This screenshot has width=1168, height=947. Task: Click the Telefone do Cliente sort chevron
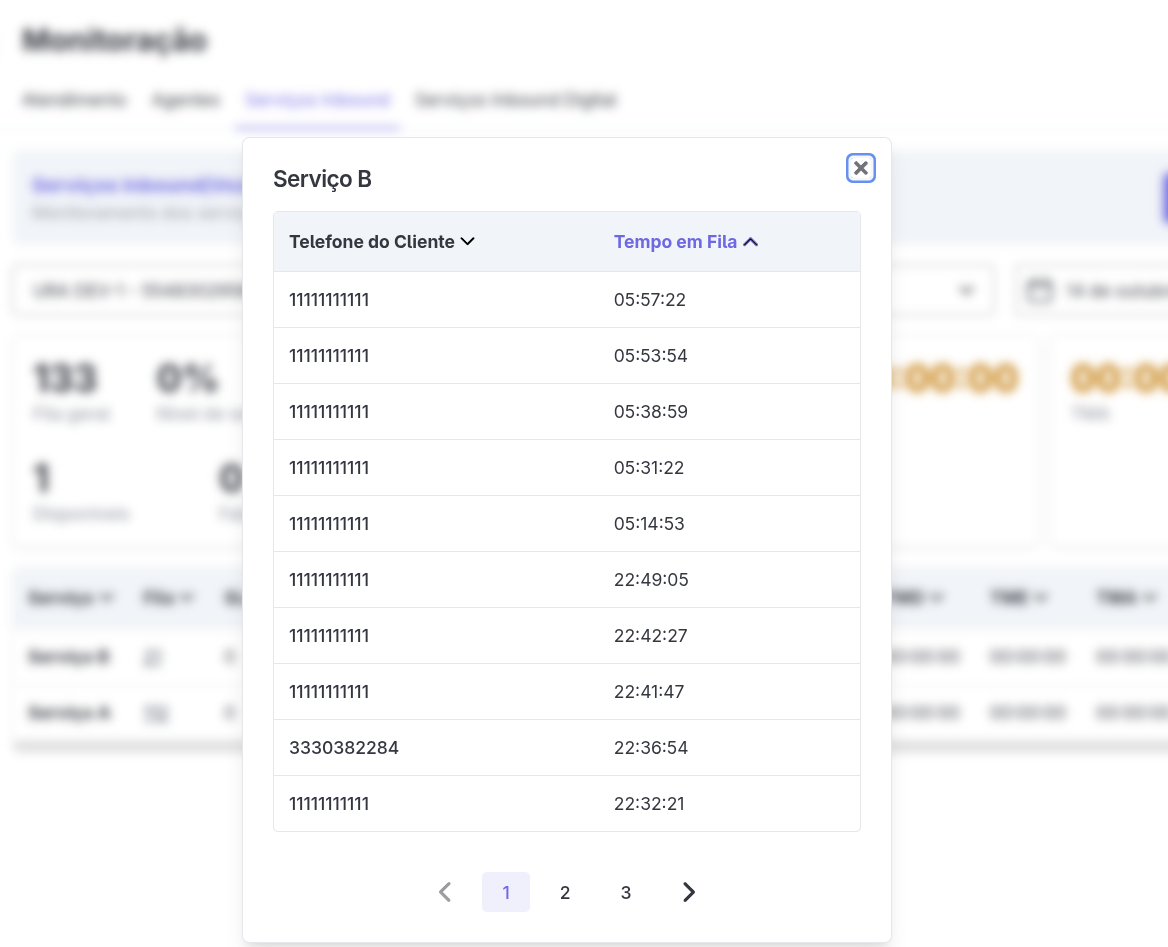coord(466,242)
